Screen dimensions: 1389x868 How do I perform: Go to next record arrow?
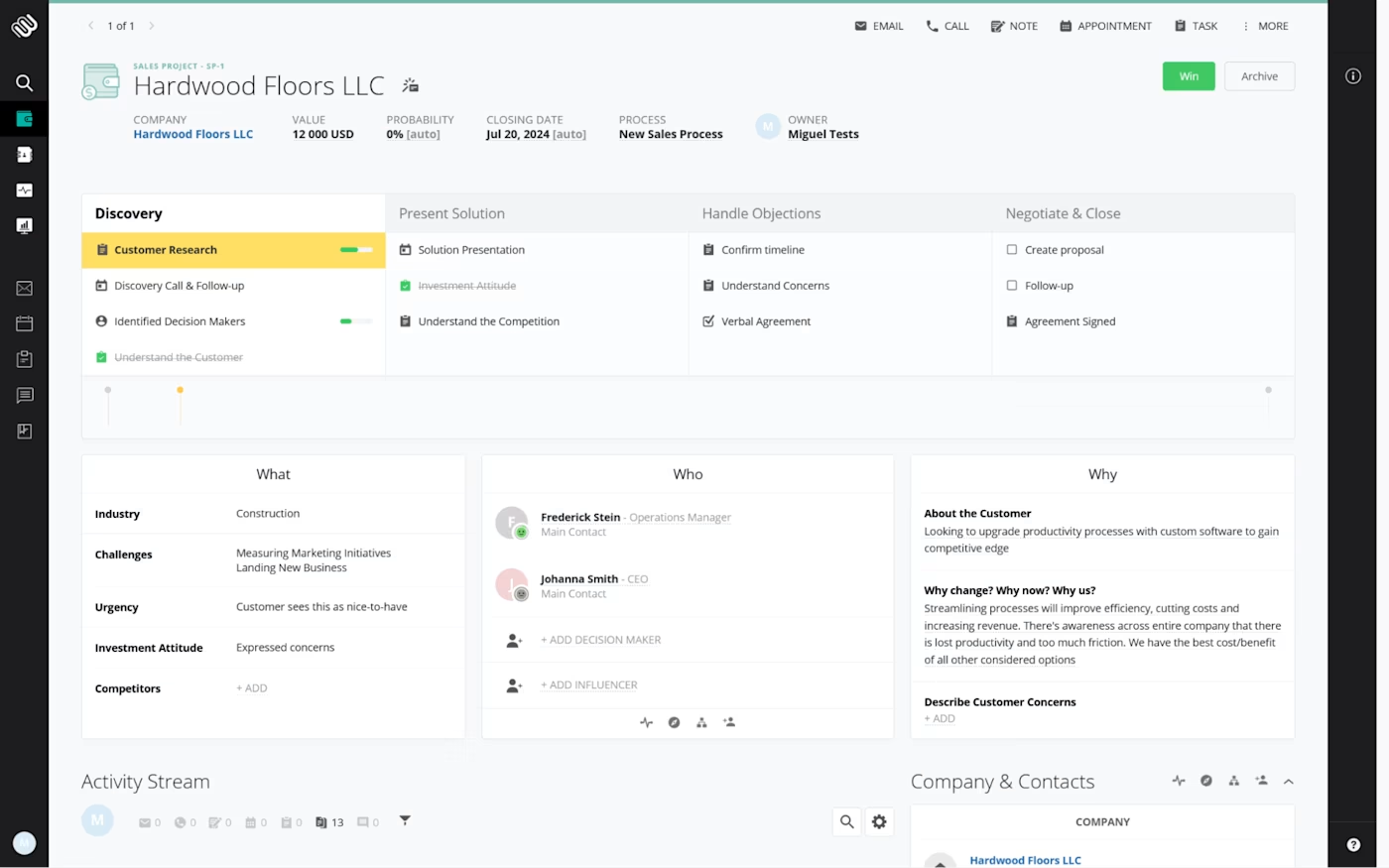tap(152, 26)
